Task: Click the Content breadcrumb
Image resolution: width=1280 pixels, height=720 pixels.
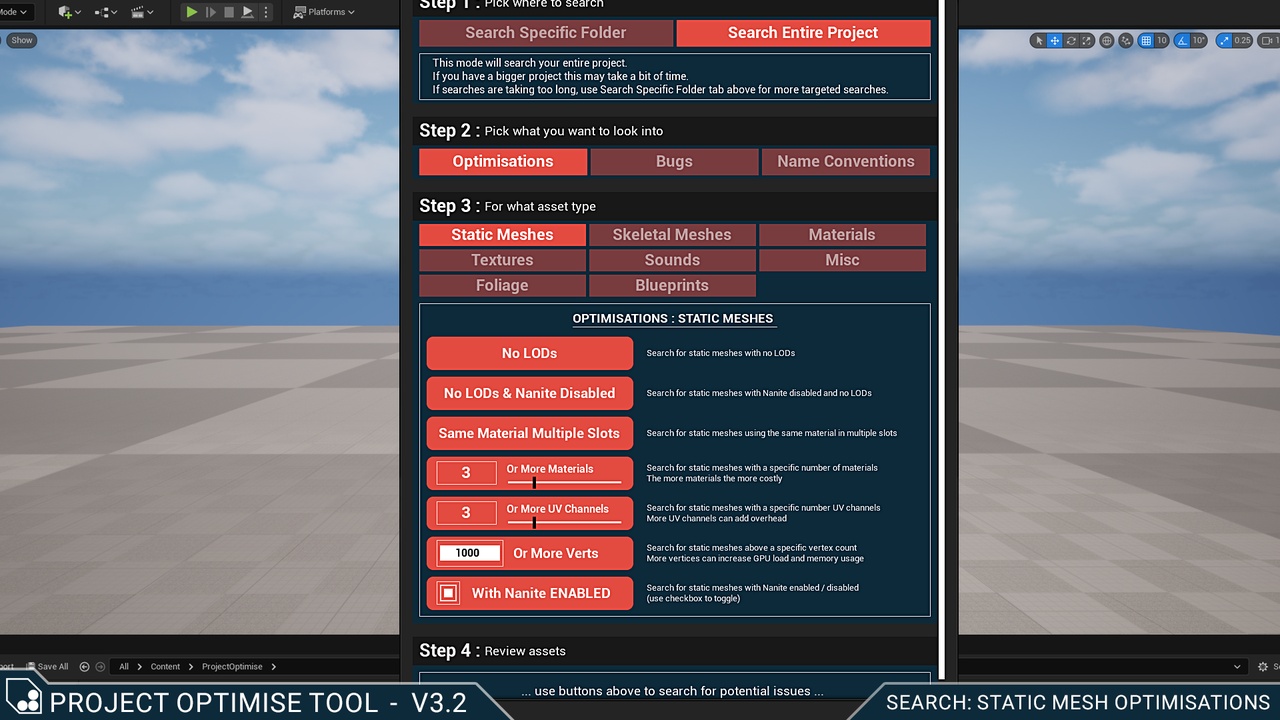Action: coord(166,667)
